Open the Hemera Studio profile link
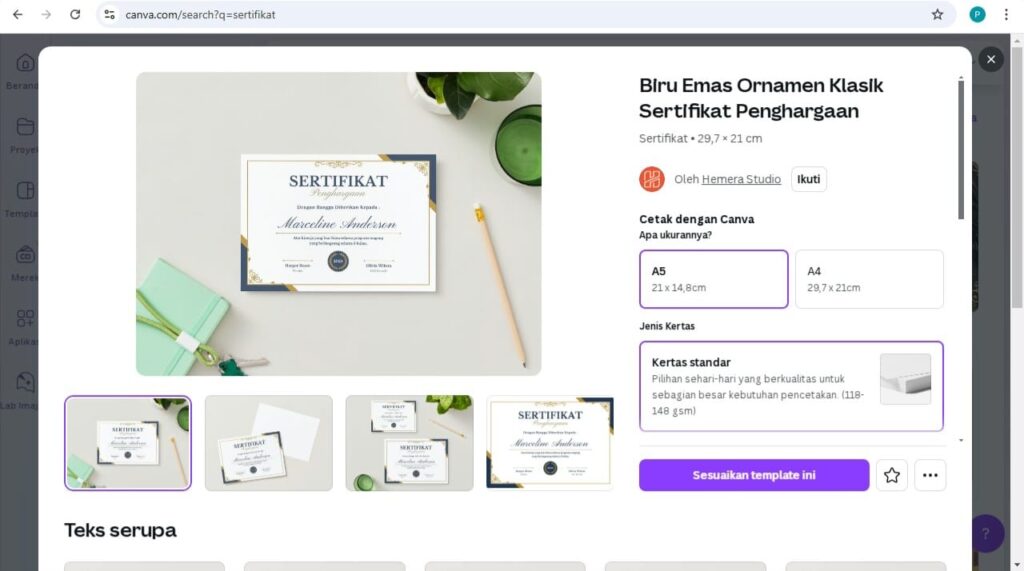Image resolution: width=1024 pixels, height=571 pixels. pyautogui.click(x=741, y=179)
